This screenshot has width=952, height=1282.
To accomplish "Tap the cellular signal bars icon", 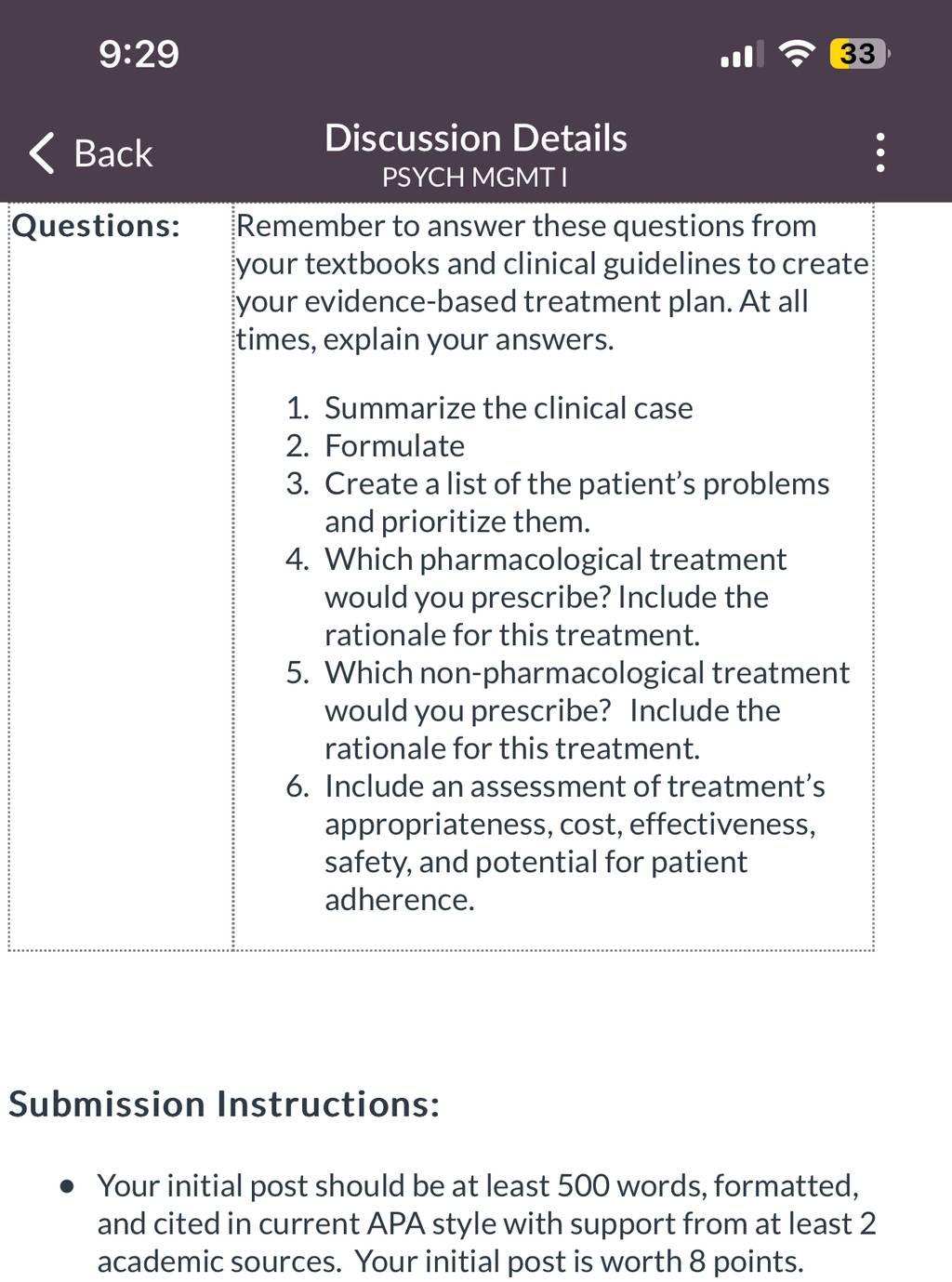I will click(x=742, y=55).
